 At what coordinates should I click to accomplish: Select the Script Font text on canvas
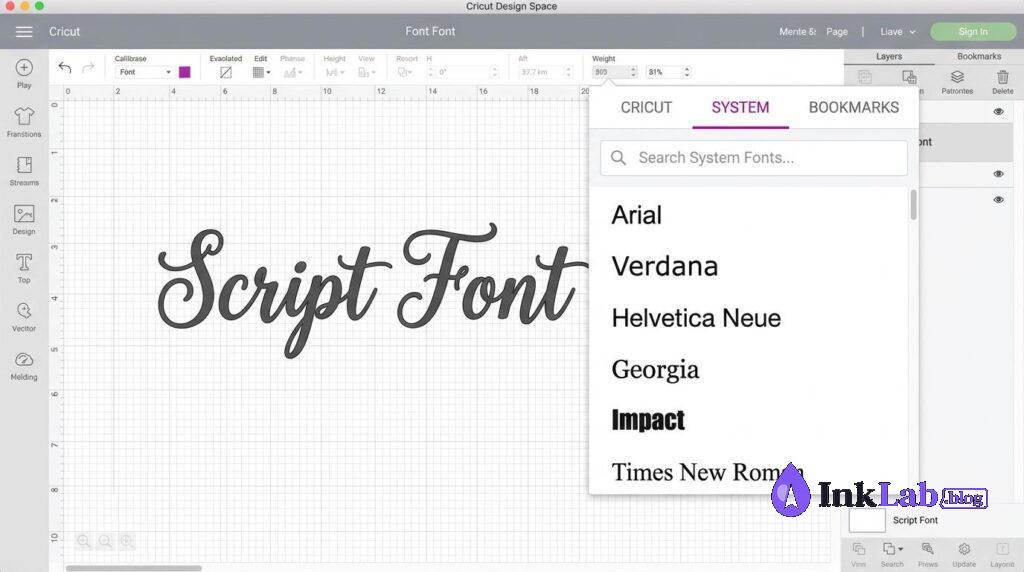click(372, 290)
